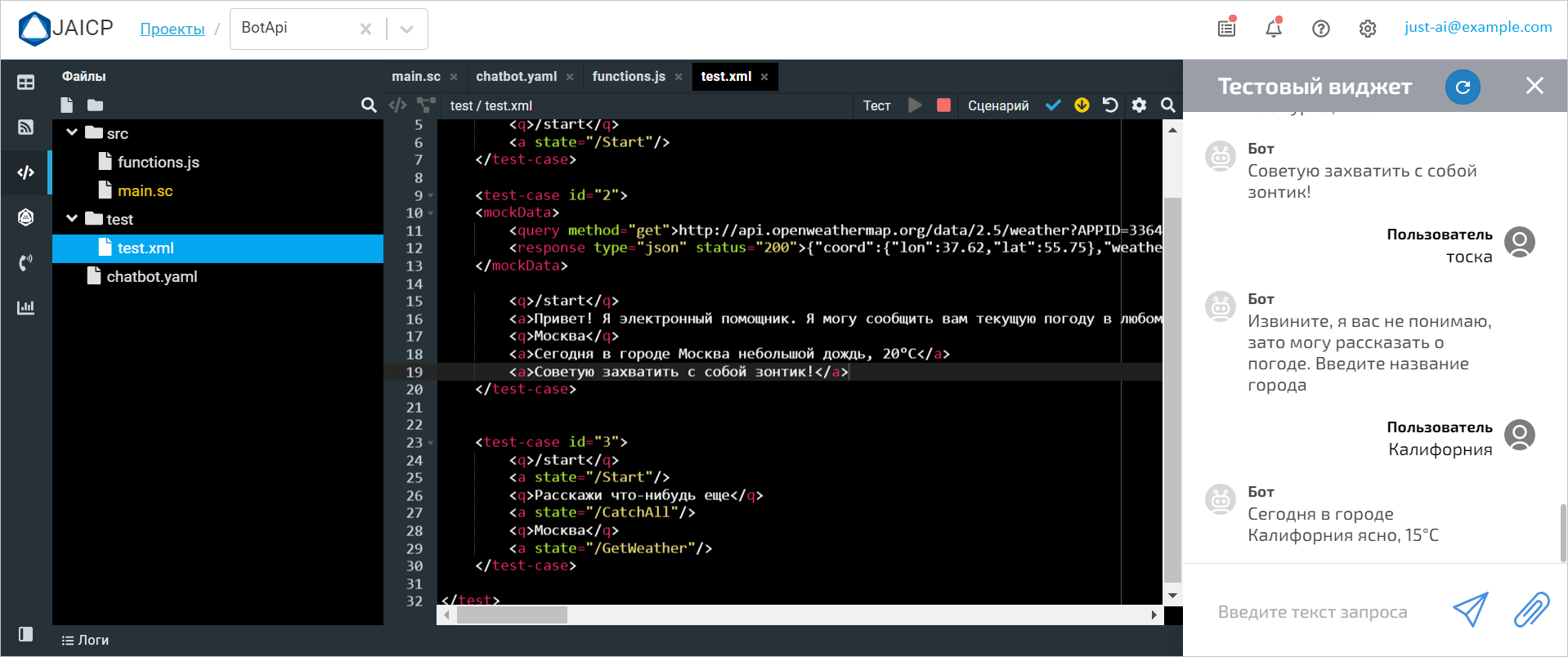Click the send message paper plane icon
Screen dimensions: 1568x657
tap(1470, 610)
